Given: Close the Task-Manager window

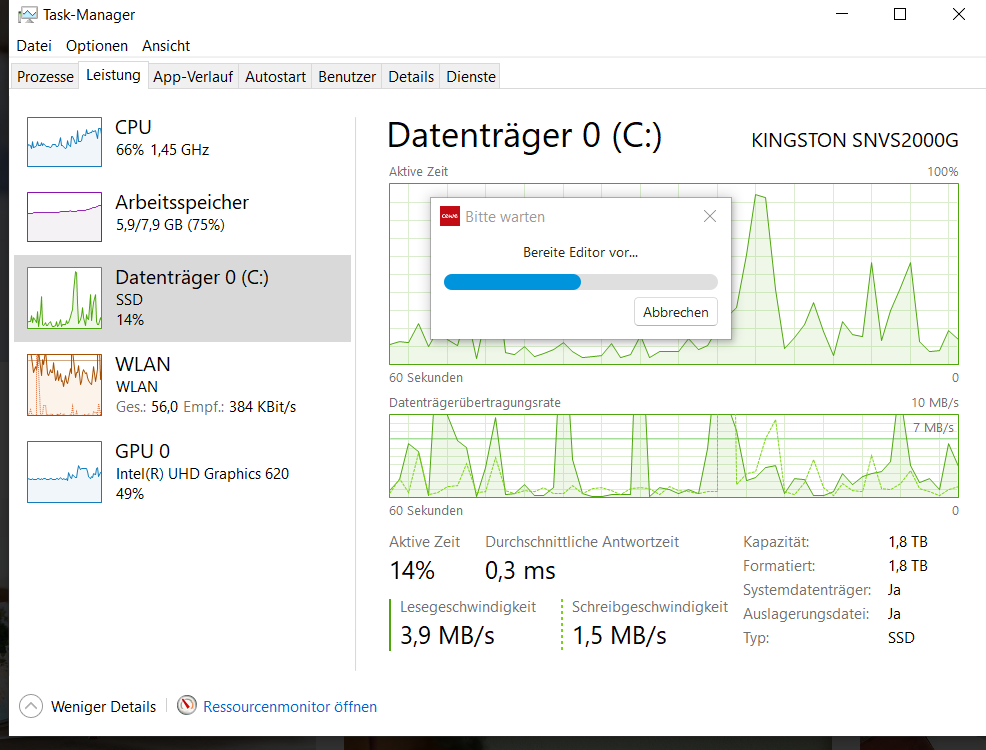Looking at the screenshot, I should click(x=958, y=14).
